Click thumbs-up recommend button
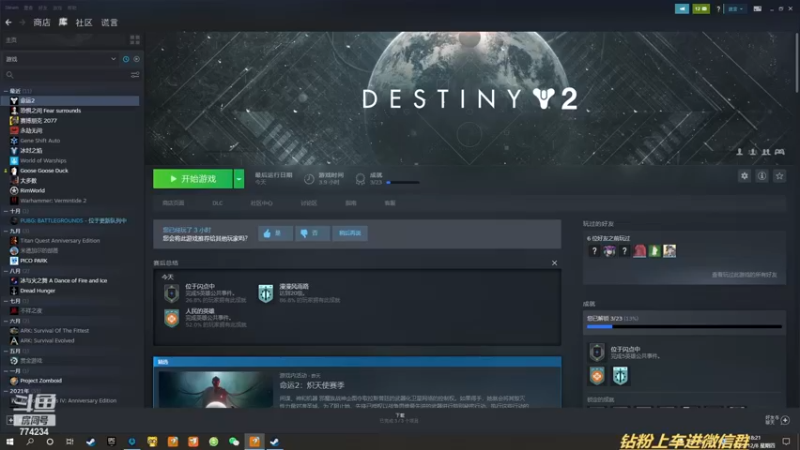This screenshot has height=450, width=800. pos(275,233)
